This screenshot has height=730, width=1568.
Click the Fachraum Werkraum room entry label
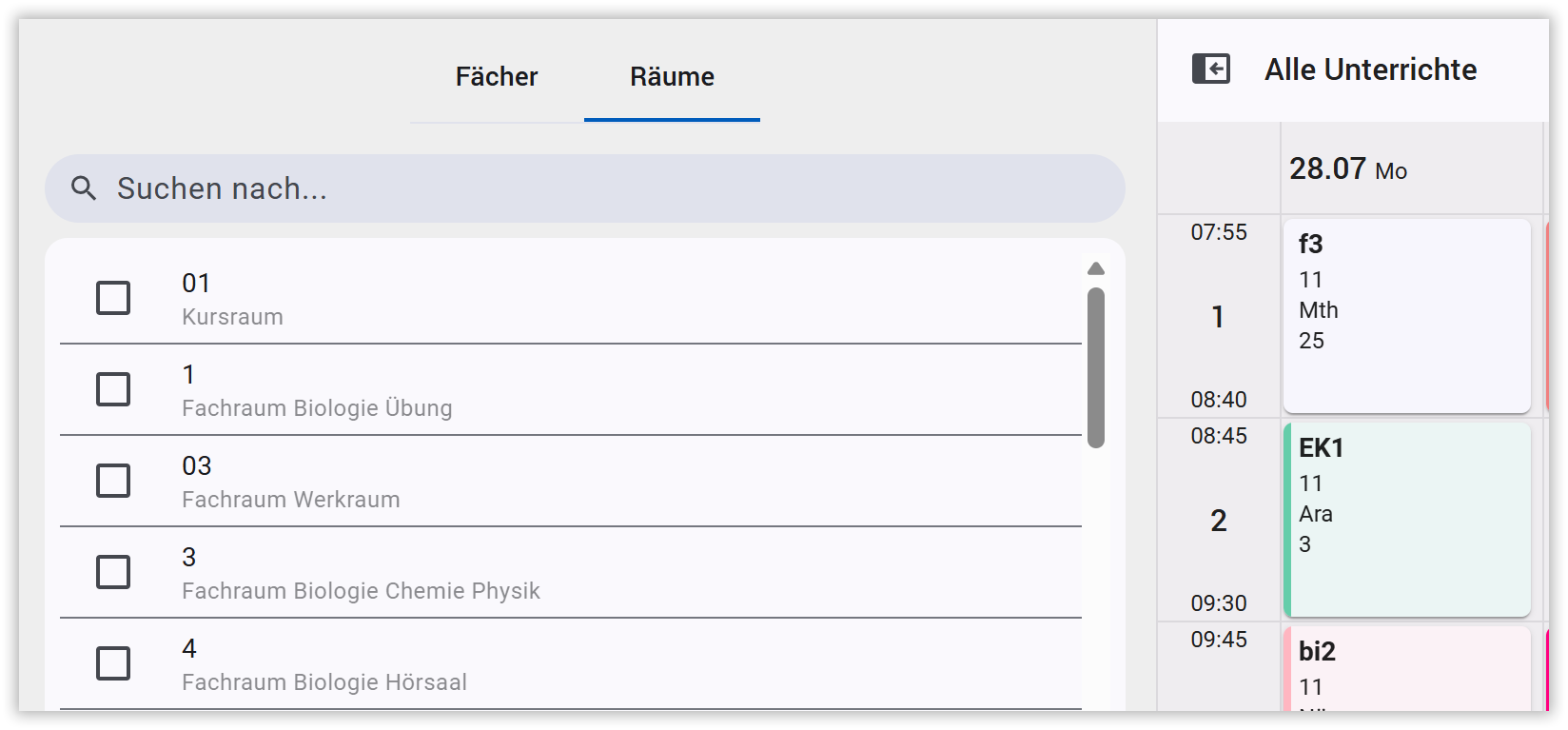[x=290, y=500]
